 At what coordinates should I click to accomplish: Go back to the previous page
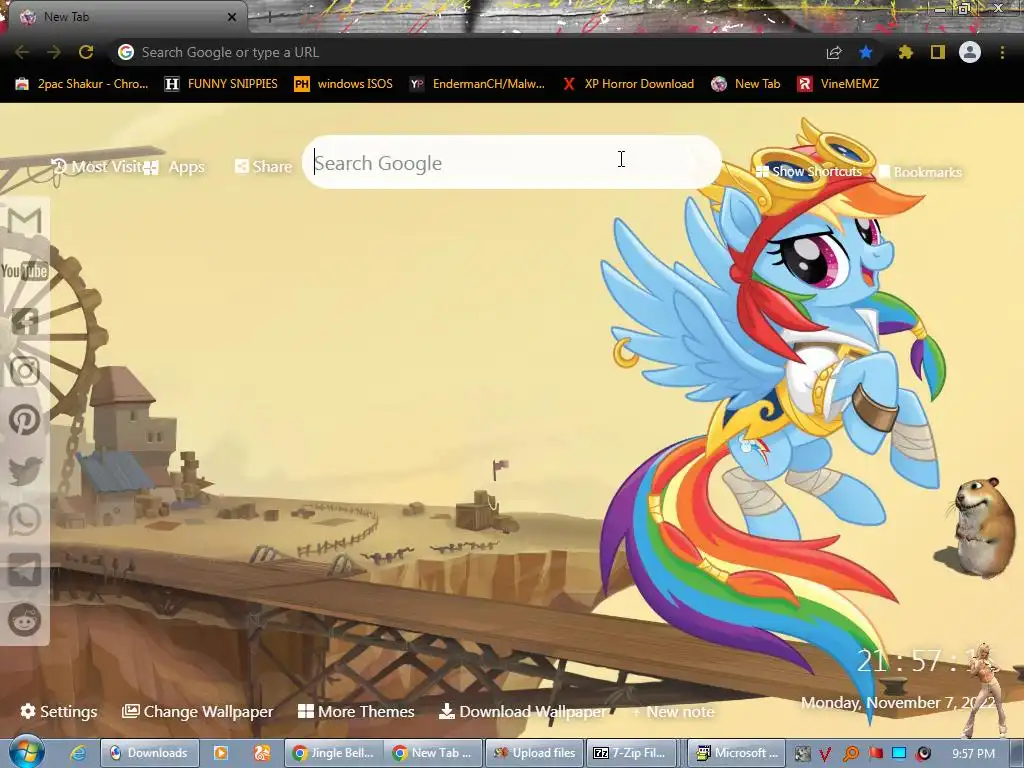(22, 52)
